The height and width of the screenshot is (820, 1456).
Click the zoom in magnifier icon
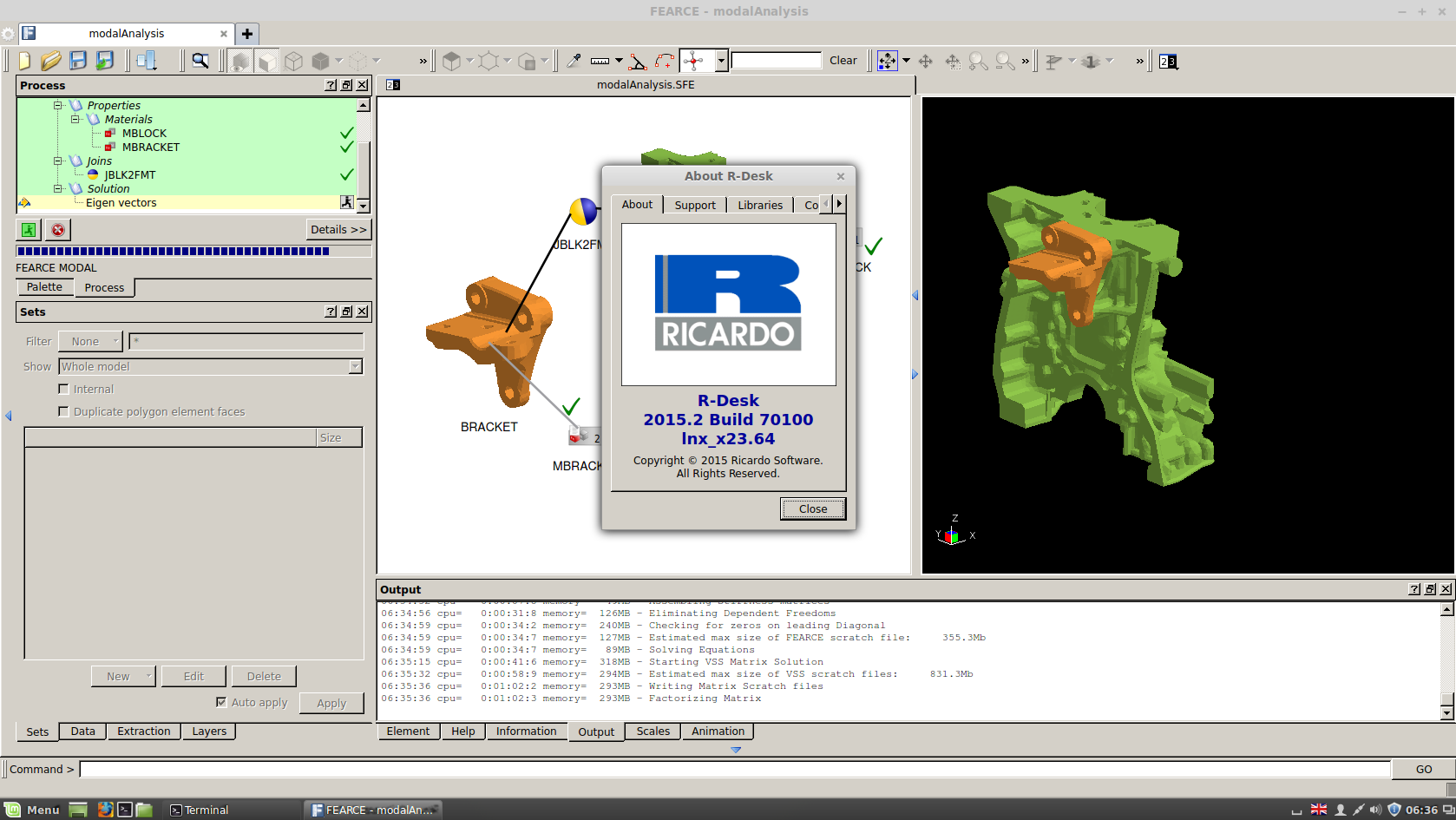pos(978,61)
